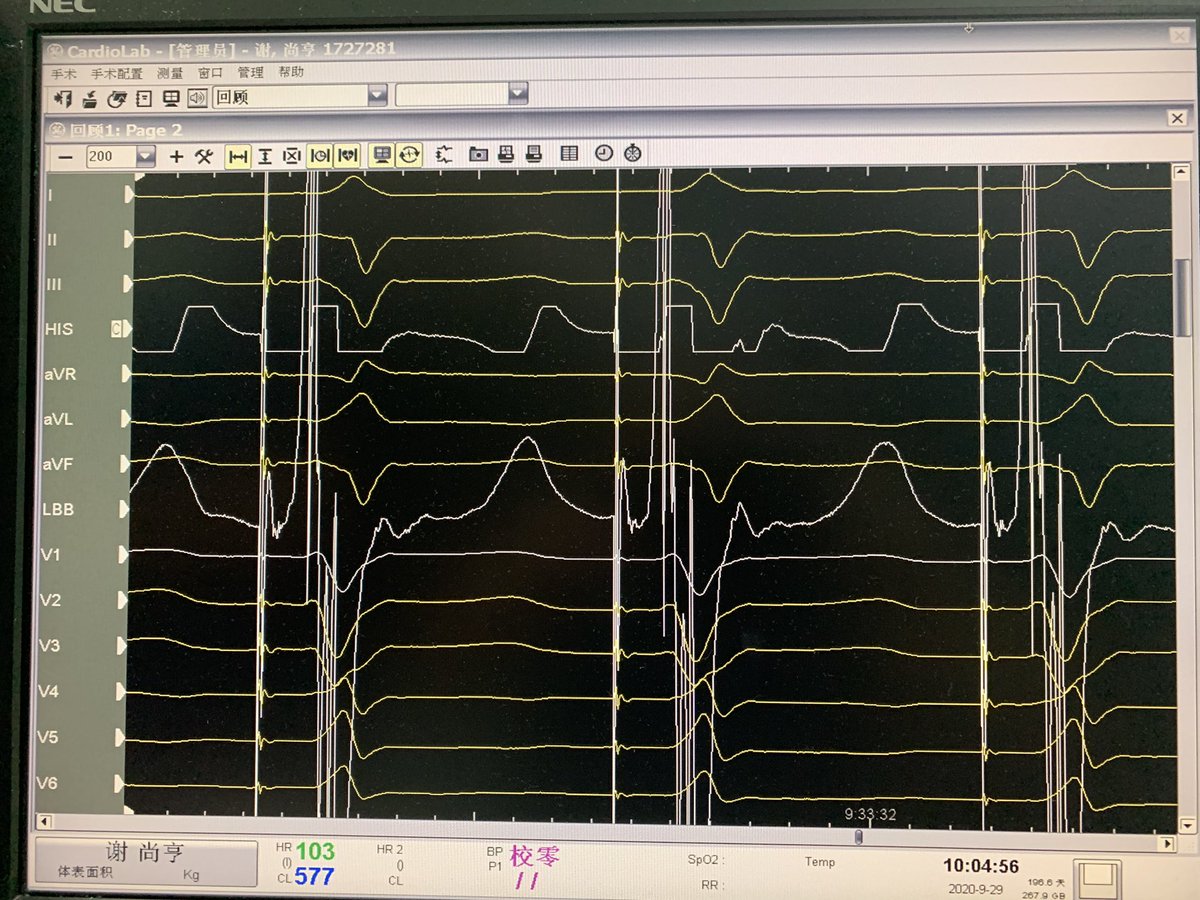The image size is (1200, 900).
Task: Open the 手术 menu
Action: [x=63, y=73]
